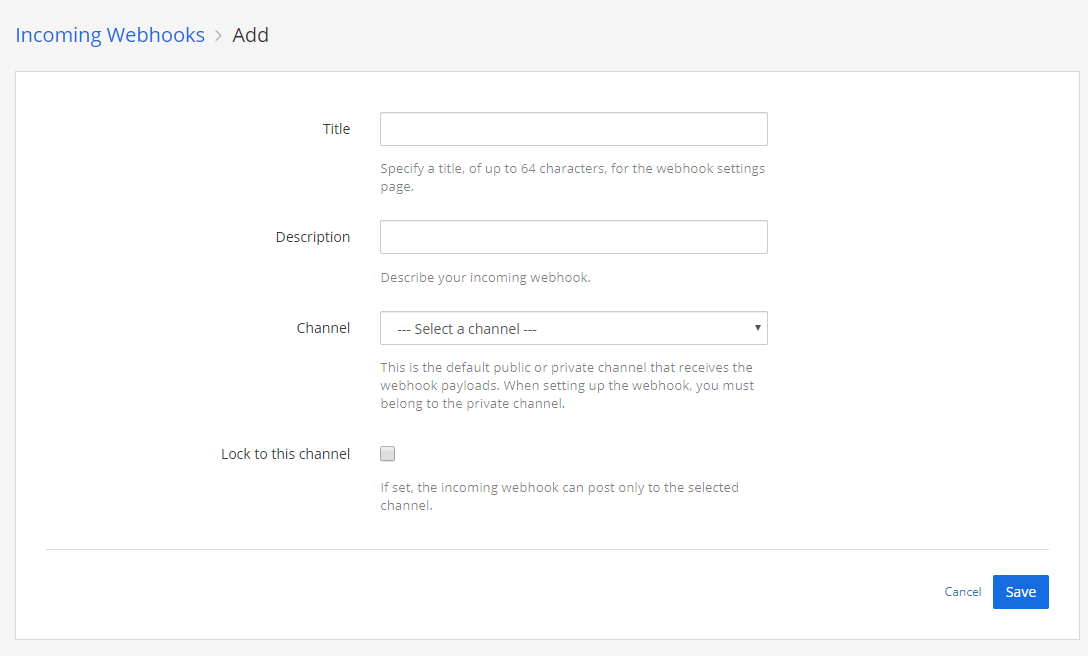Click the 'Title' field label

pyautogui.click(x=336, y=129)
